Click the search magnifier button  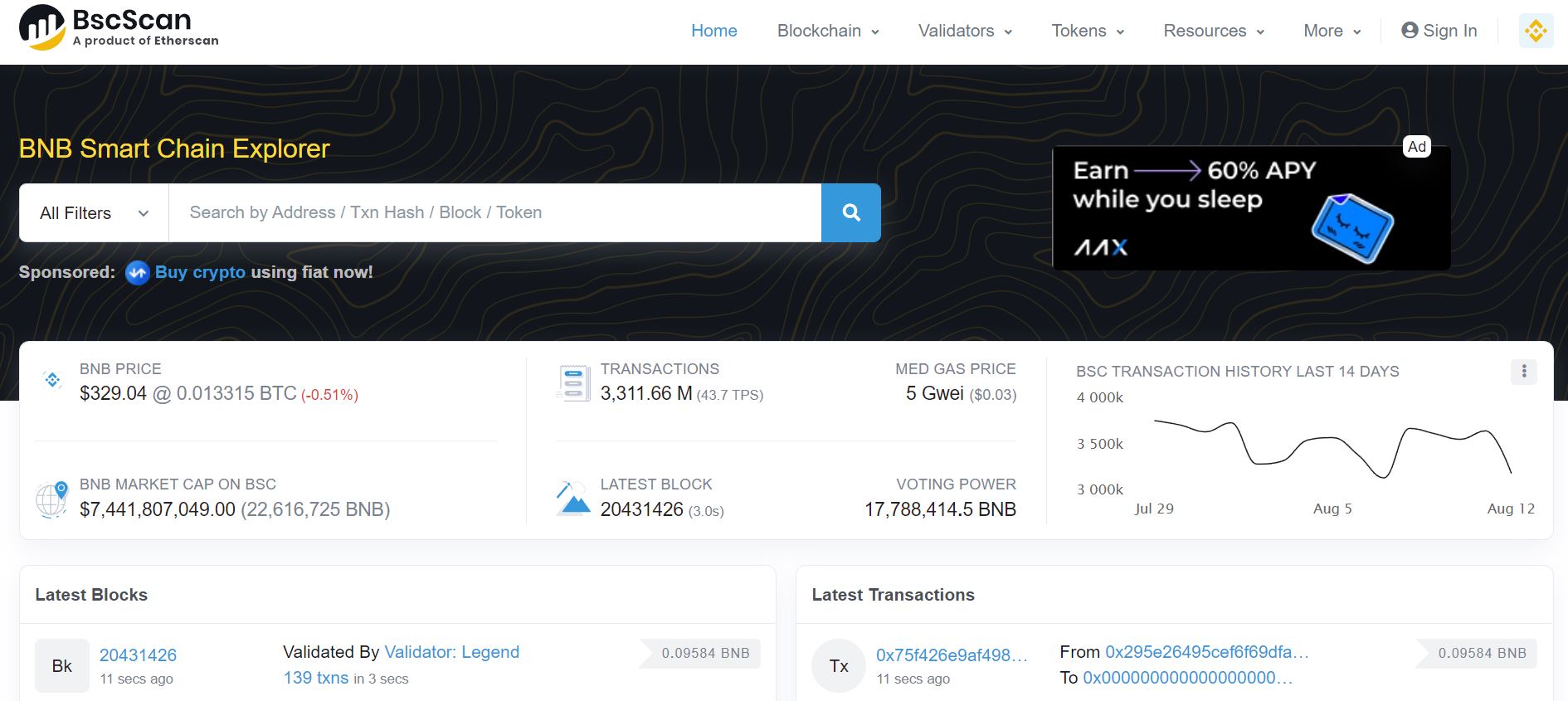[851, 212]
